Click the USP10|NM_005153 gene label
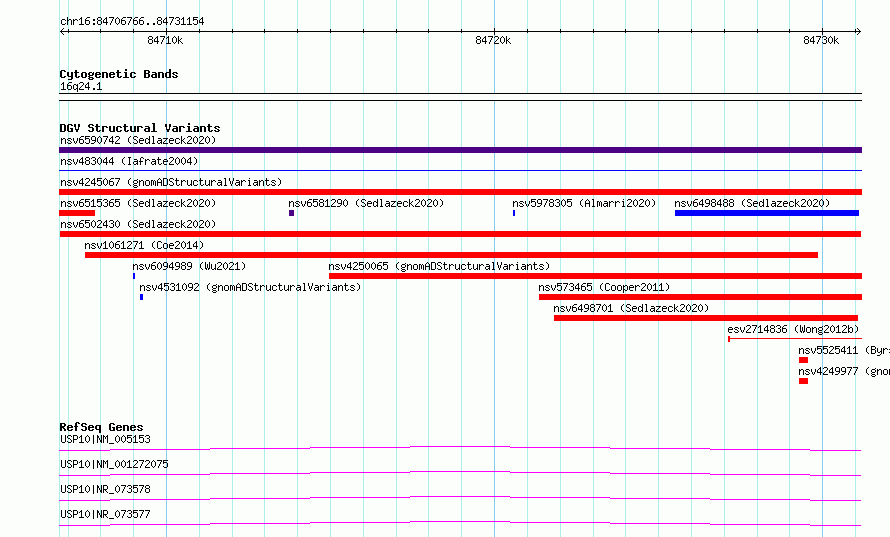 coord(105,439)
